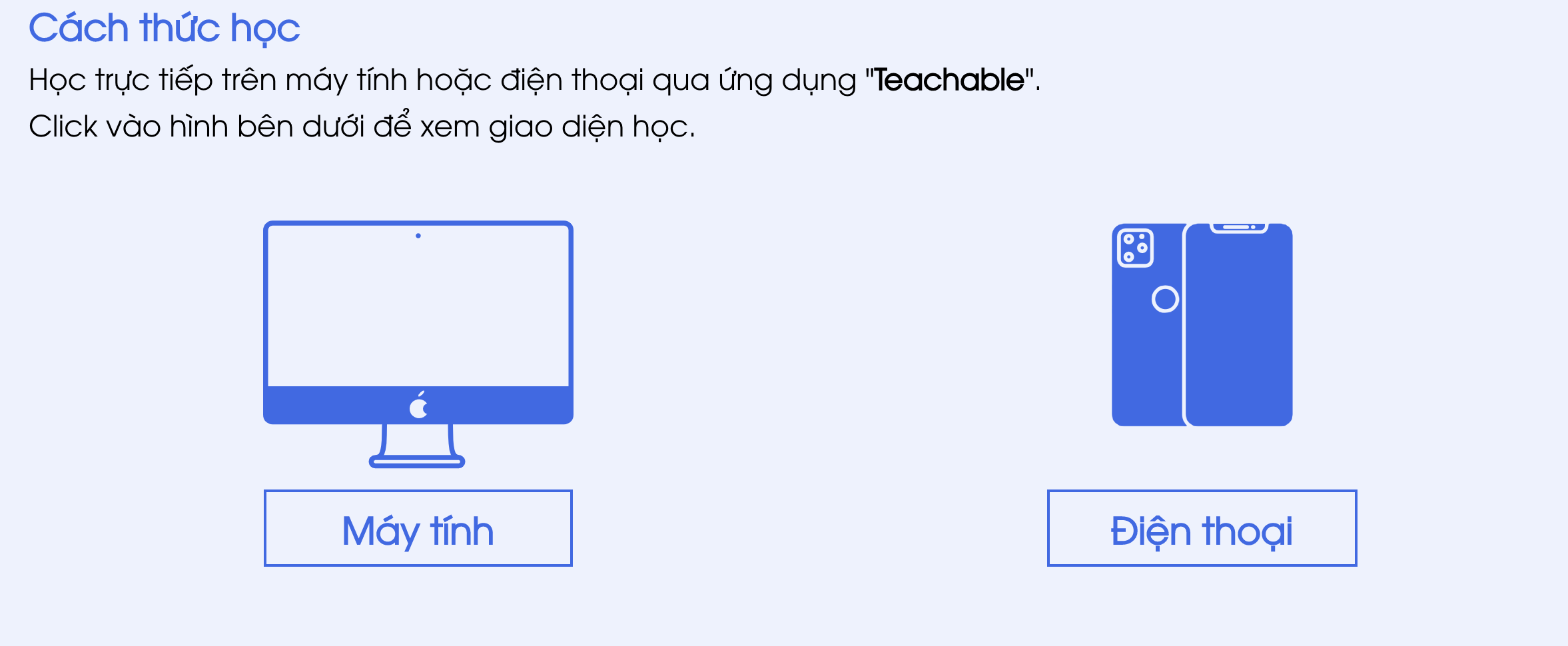Click the speaker slit in the phone notch
The width and height of the screenshot is (1568, 646).
(x=1236, y=227)
